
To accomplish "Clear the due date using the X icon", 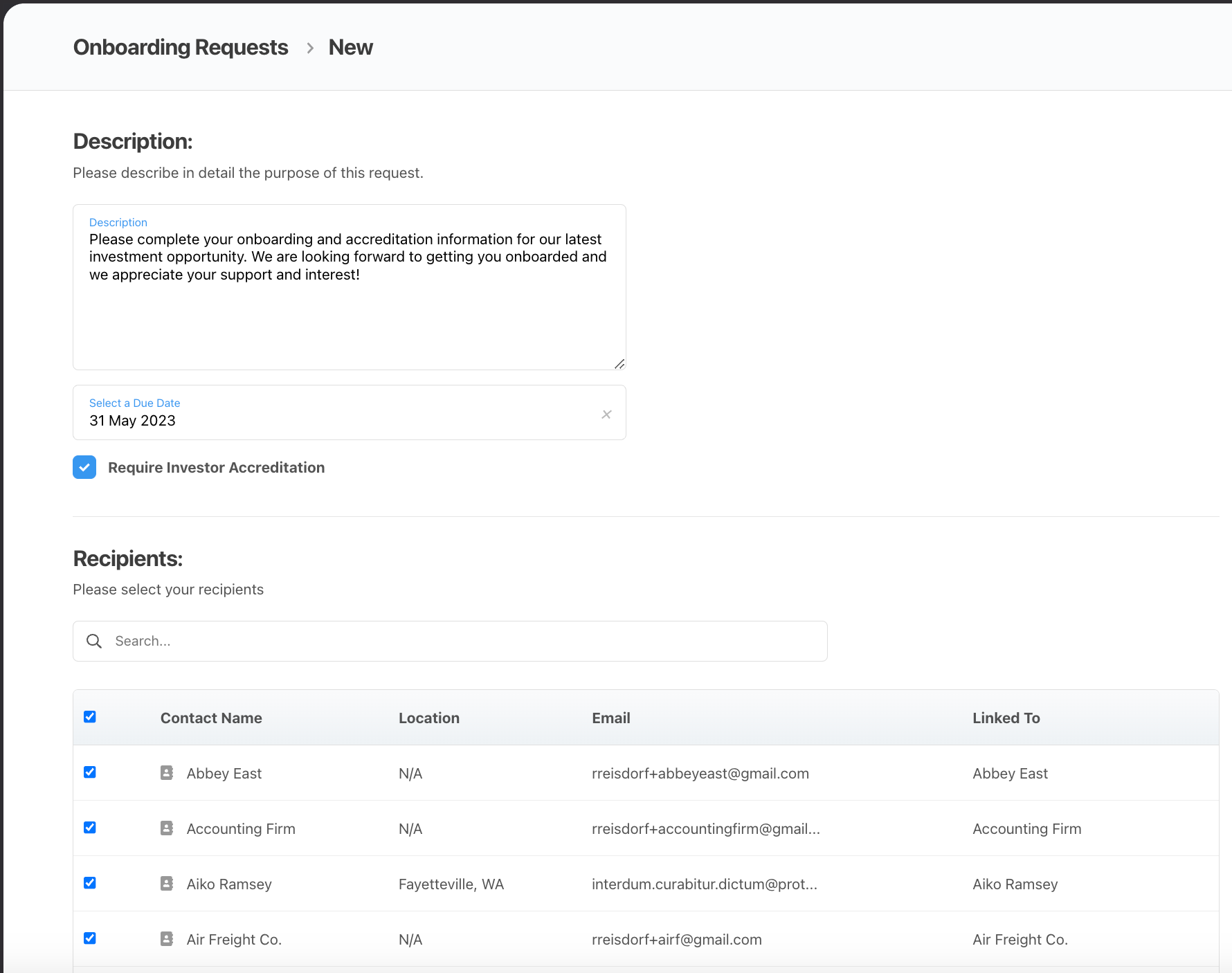I will click(x=606, y=414).
